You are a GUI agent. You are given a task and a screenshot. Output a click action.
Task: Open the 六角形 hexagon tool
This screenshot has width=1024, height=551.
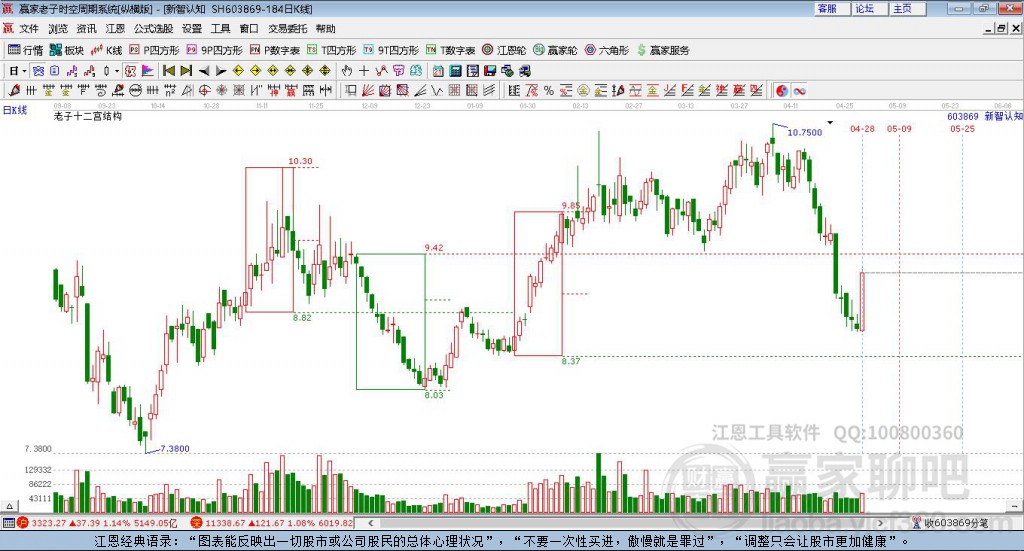click(x=607, y=50)
